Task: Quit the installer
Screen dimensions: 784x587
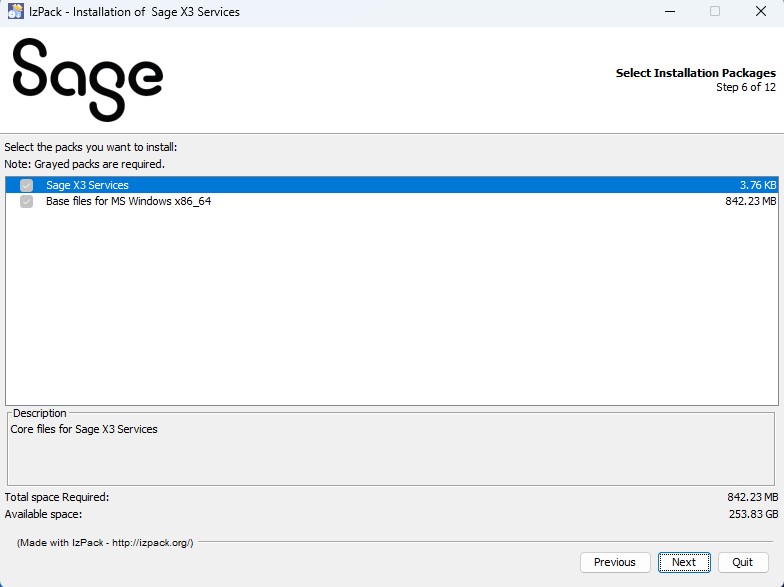Action: tap(742, 562)
